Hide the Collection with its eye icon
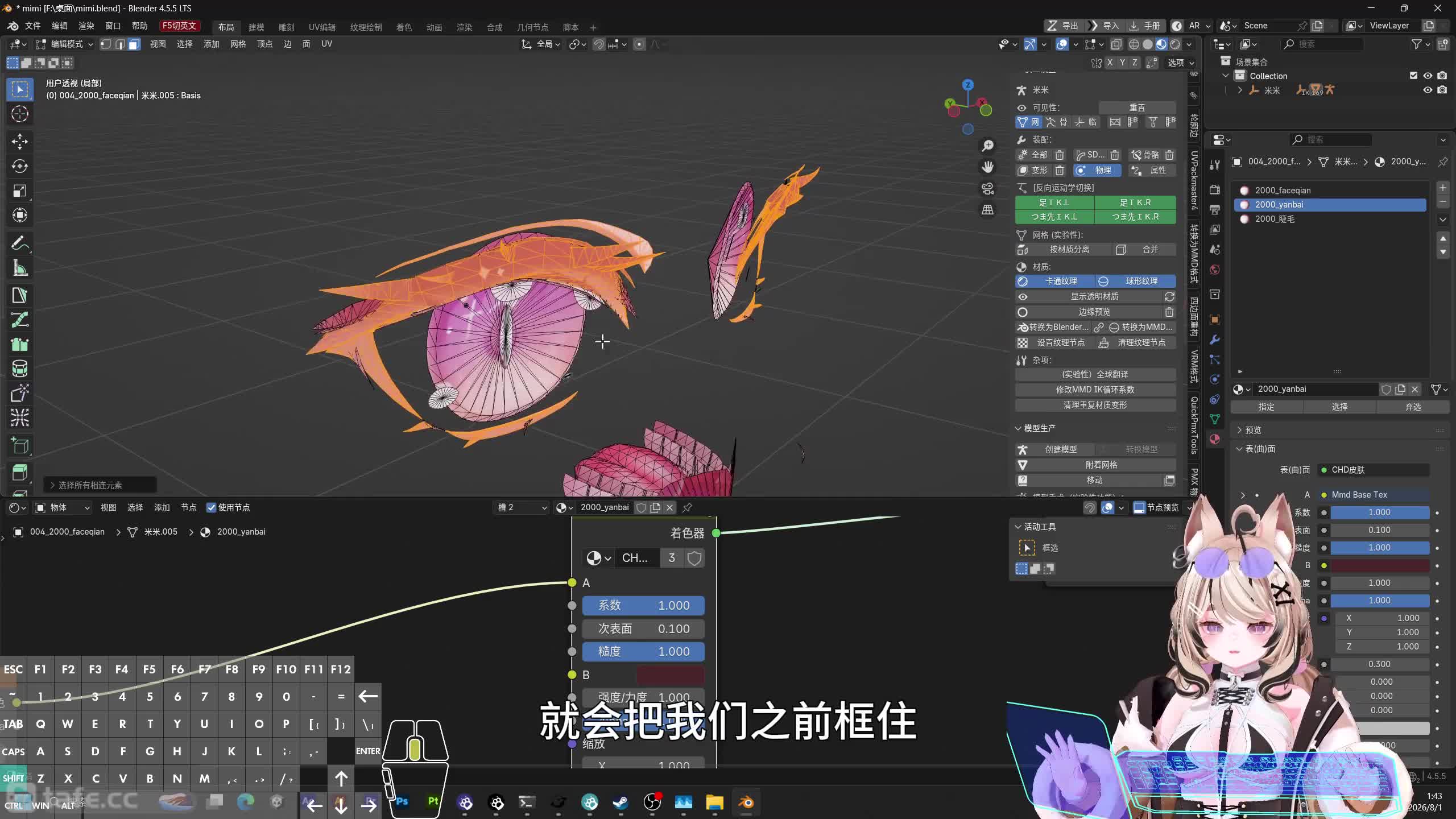 coord(1428,76)
